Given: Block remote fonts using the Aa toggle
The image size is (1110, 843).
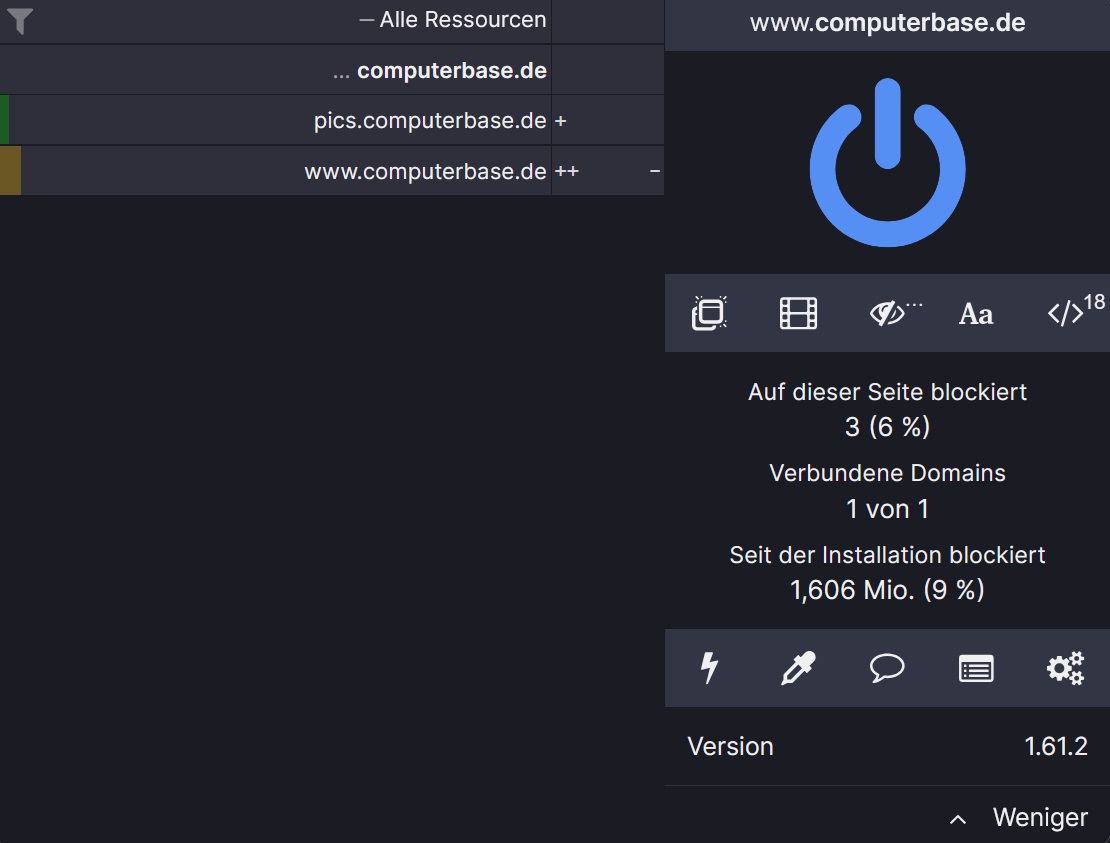Looking at the screenshot, I should pyautogui.click(x=976, y=313).
